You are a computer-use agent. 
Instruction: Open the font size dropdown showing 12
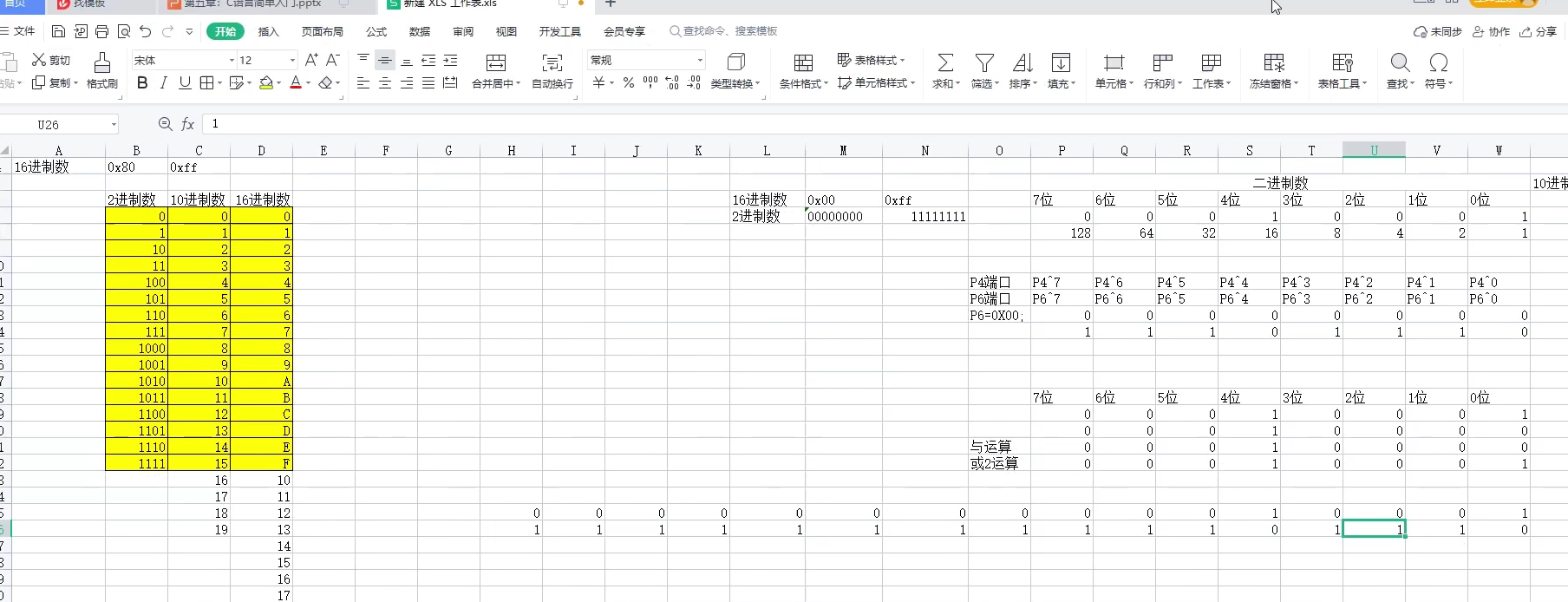pos(292,61)
